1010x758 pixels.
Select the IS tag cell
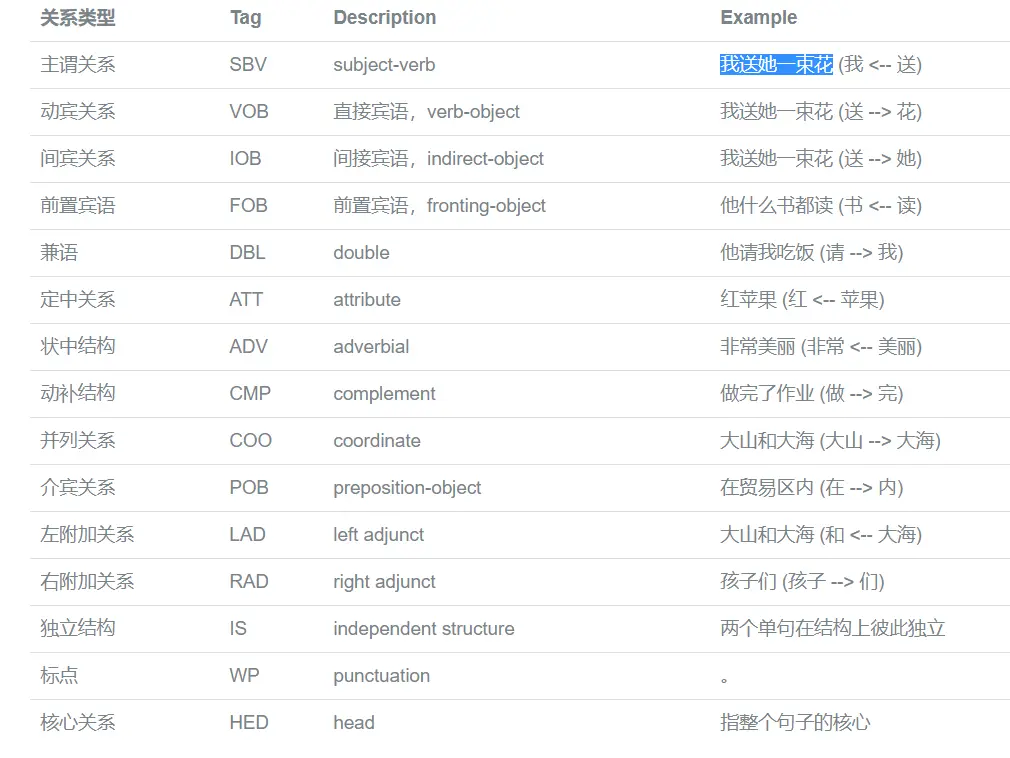[x=238, y=629]
